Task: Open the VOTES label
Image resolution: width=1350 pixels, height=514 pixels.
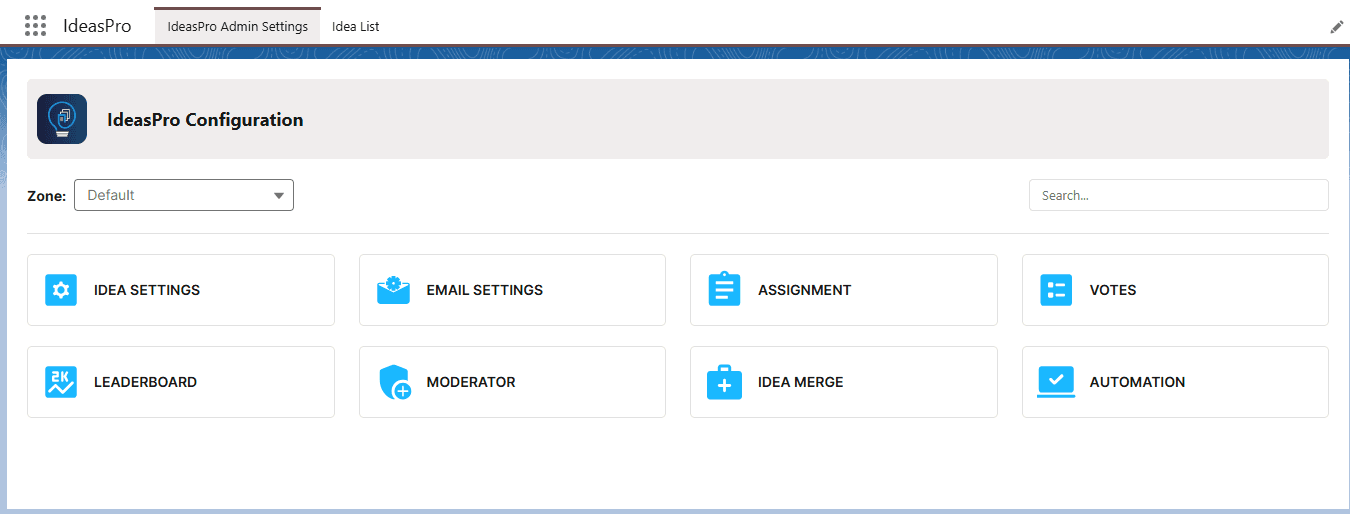Action: pos(1113,290)
